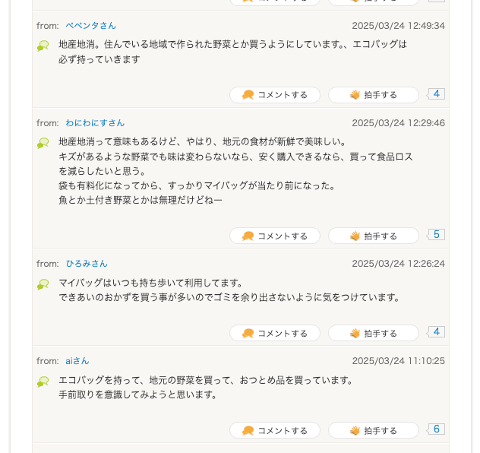This screenshot has height=453, width=480.
Task: Click コメントする on aiさん's post
Action: [x=275, y=431]
